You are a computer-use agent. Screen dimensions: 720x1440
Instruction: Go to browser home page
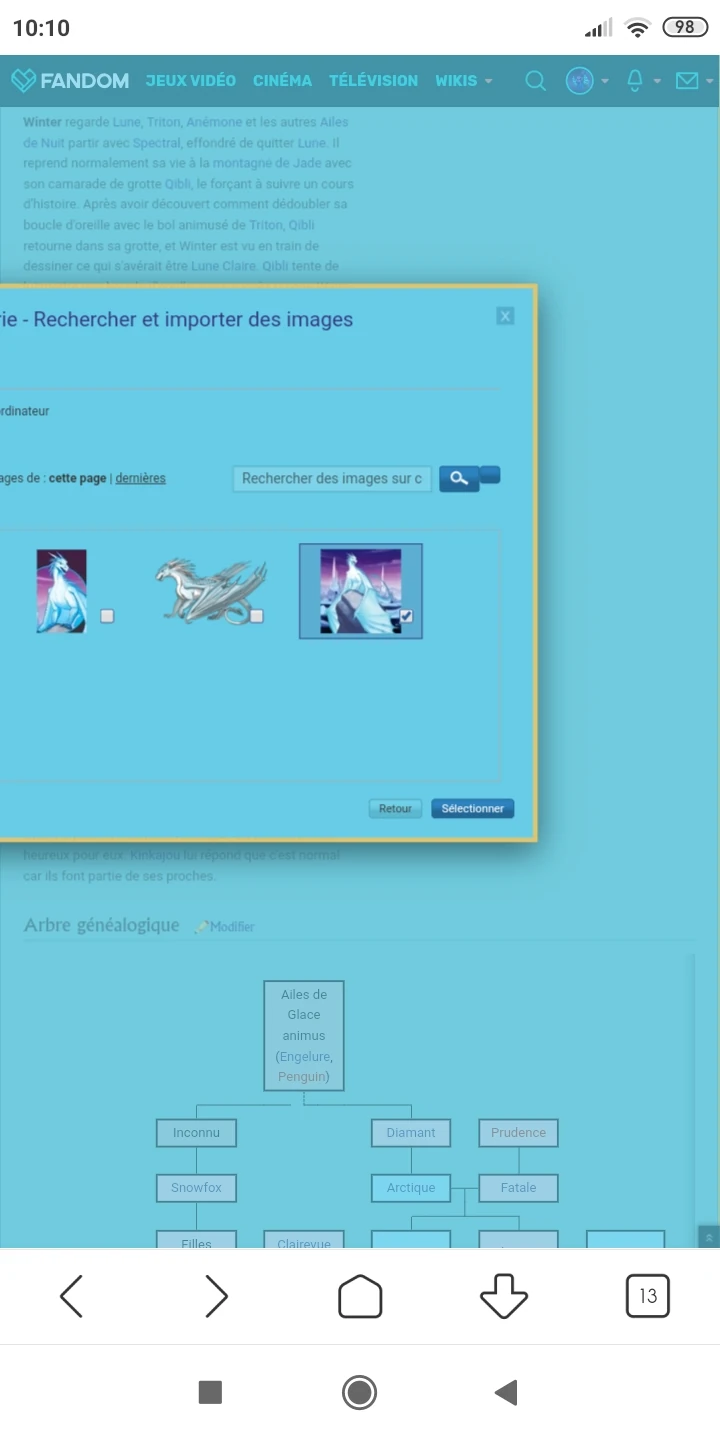click(x=360, y=1296)
